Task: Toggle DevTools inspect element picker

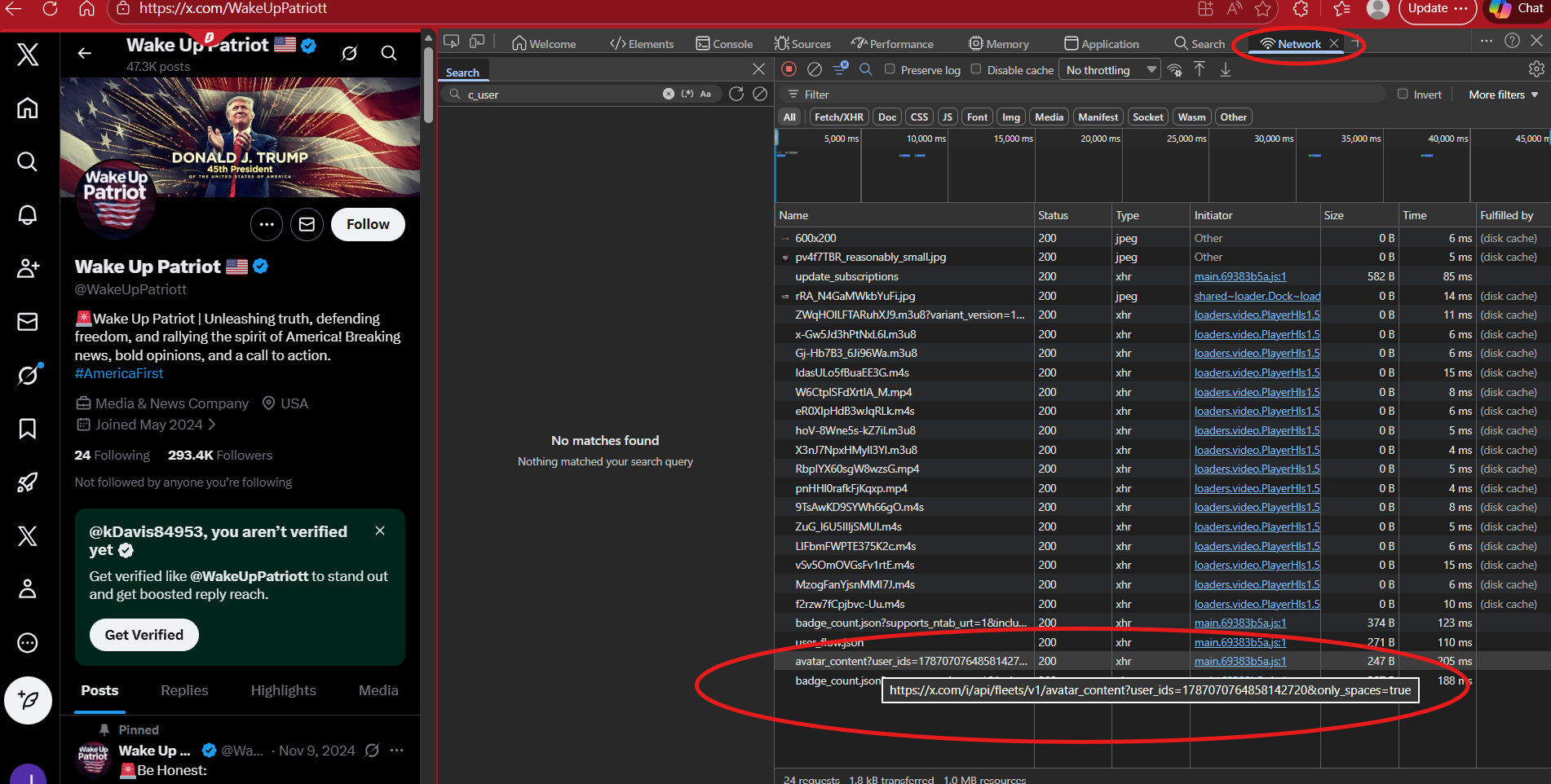Action: (x=452, y=42)
